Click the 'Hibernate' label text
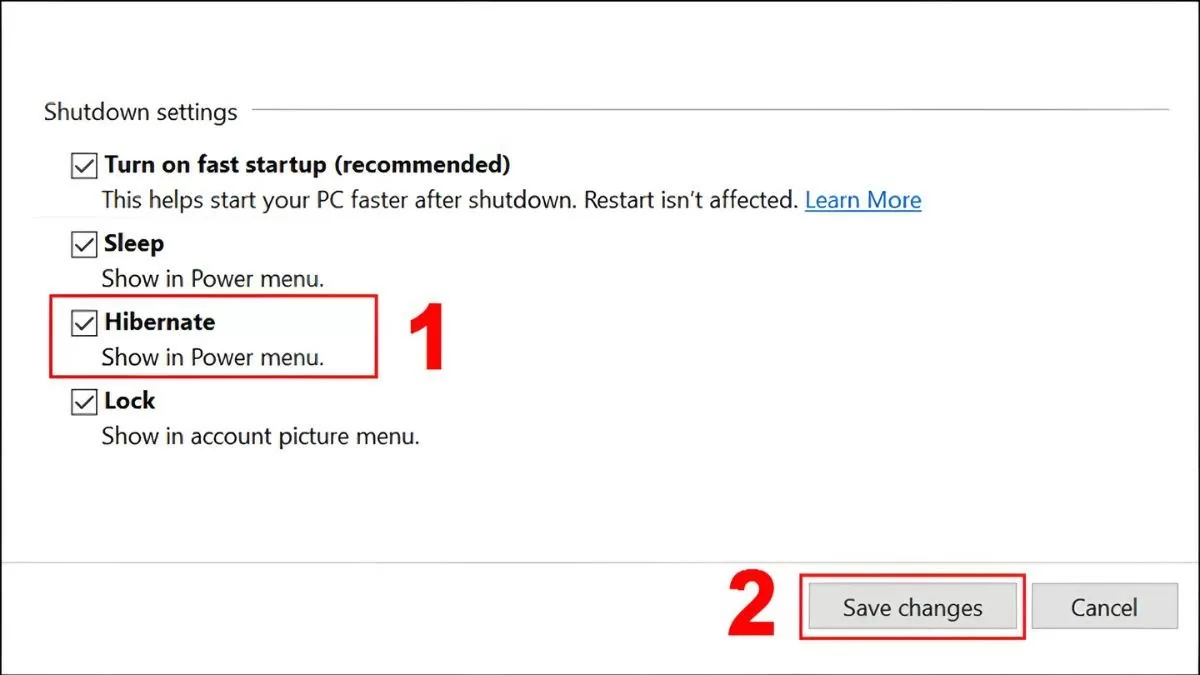 click(x=158, y=322)
